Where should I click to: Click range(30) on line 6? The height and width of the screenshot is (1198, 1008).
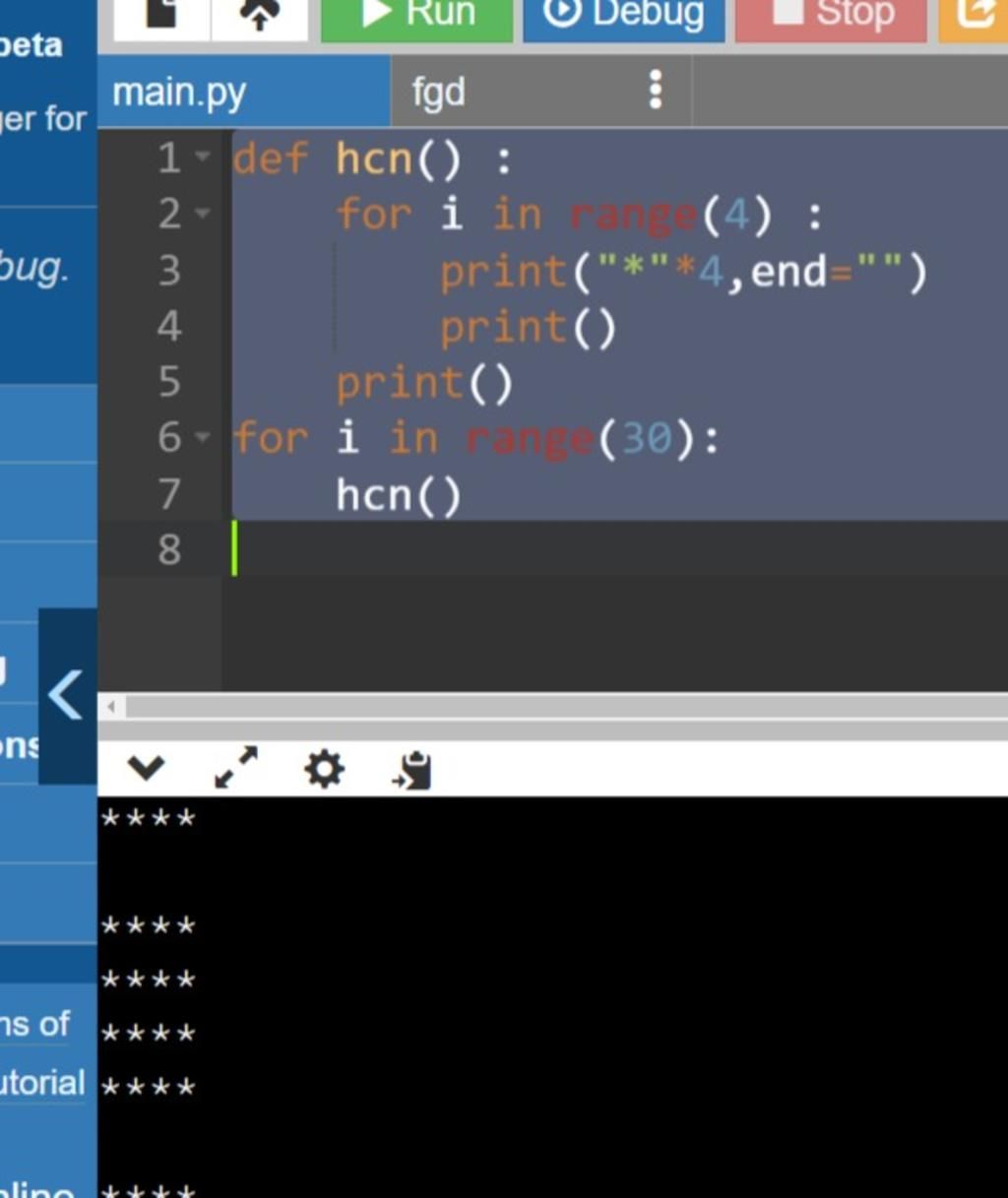(580, 438)
